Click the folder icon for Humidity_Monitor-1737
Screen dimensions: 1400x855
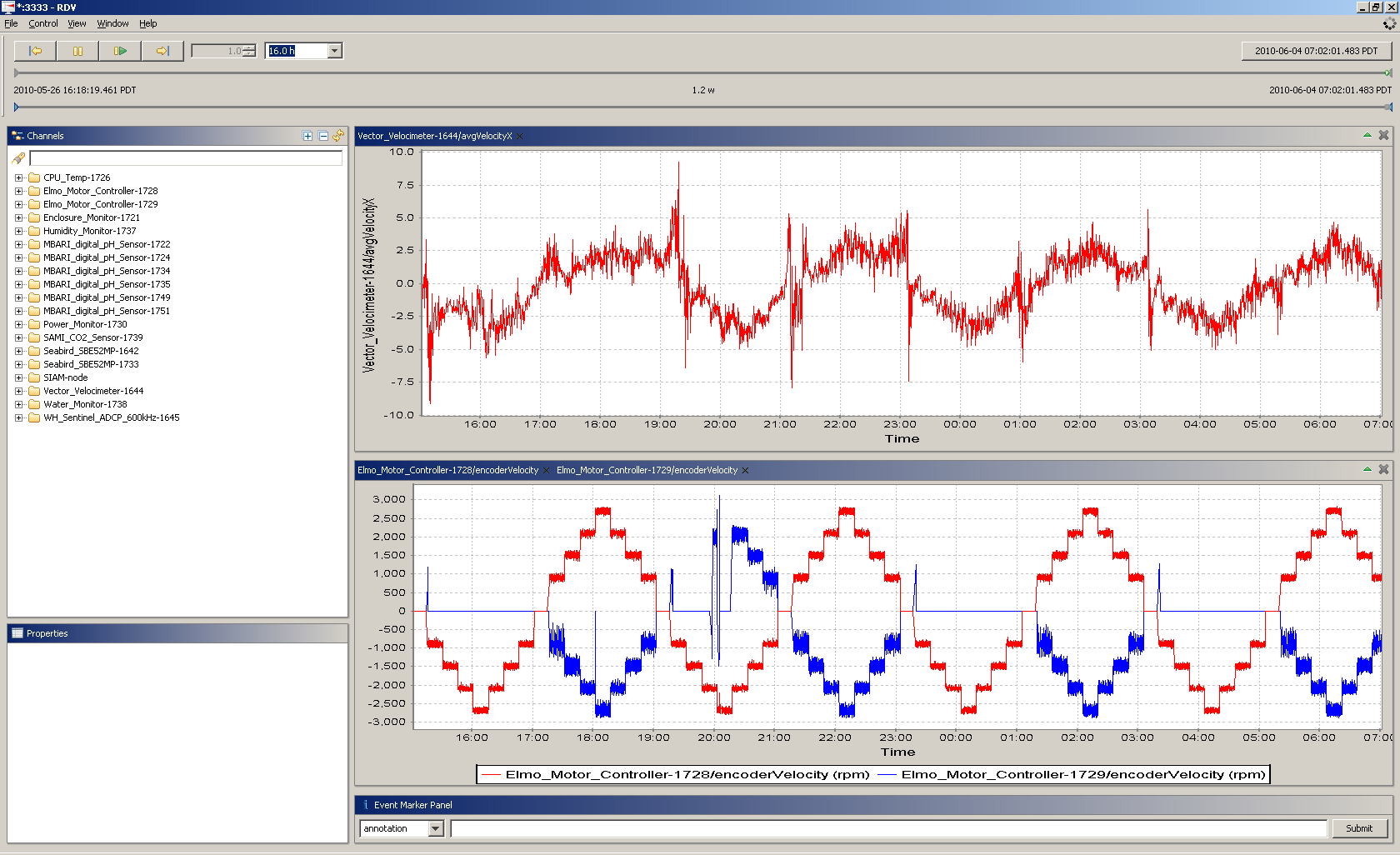pos(34,231)
